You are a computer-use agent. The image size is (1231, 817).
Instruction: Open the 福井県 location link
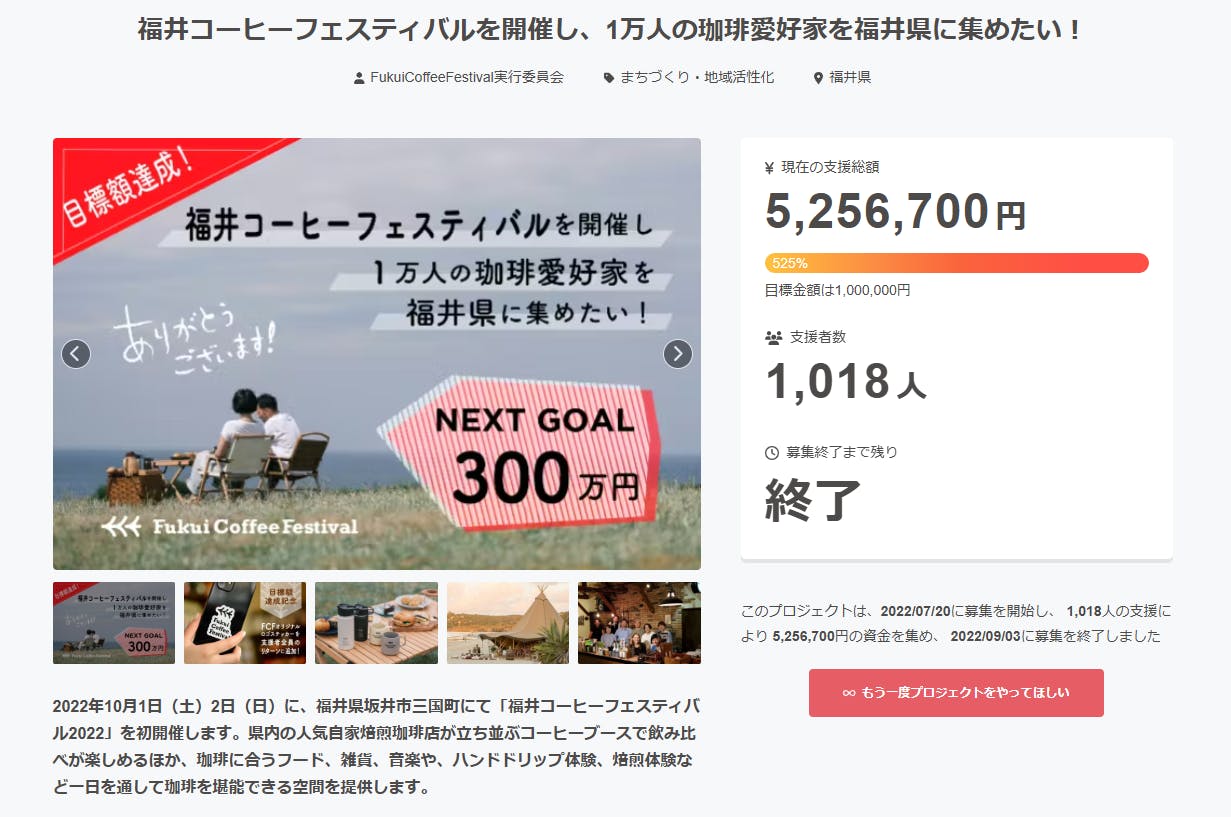[x=850, y=77]
